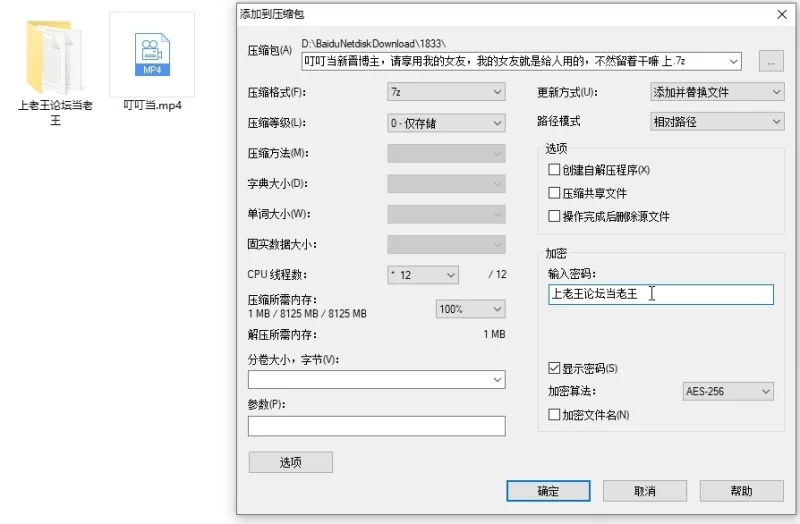Open the 压缩格式 dropdown showing 7z
Viewport: 800px width, 524px height.
tap(446, 92)
